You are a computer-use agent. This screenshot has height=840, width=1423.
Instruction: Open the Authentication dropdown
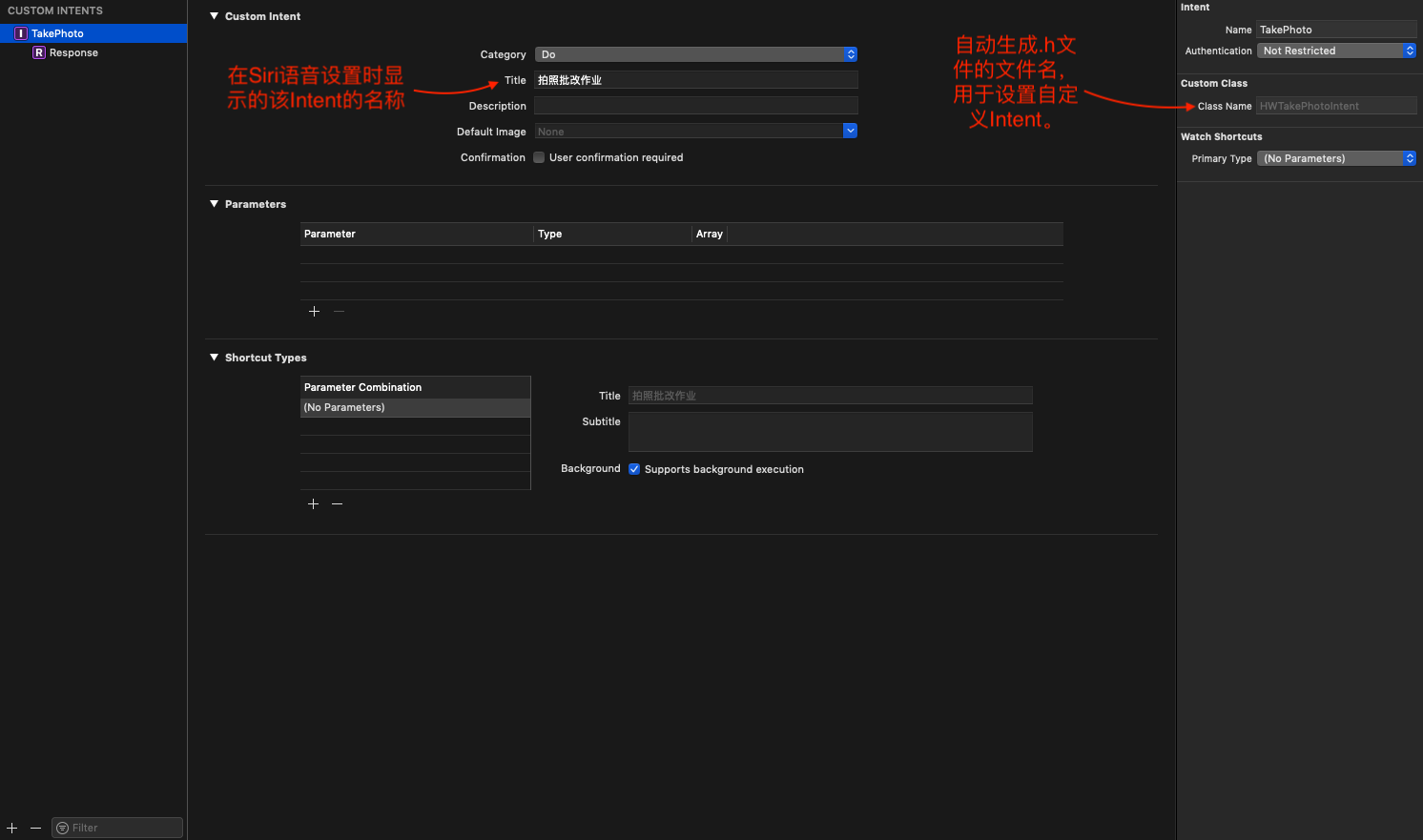[x=1336, y=51]
